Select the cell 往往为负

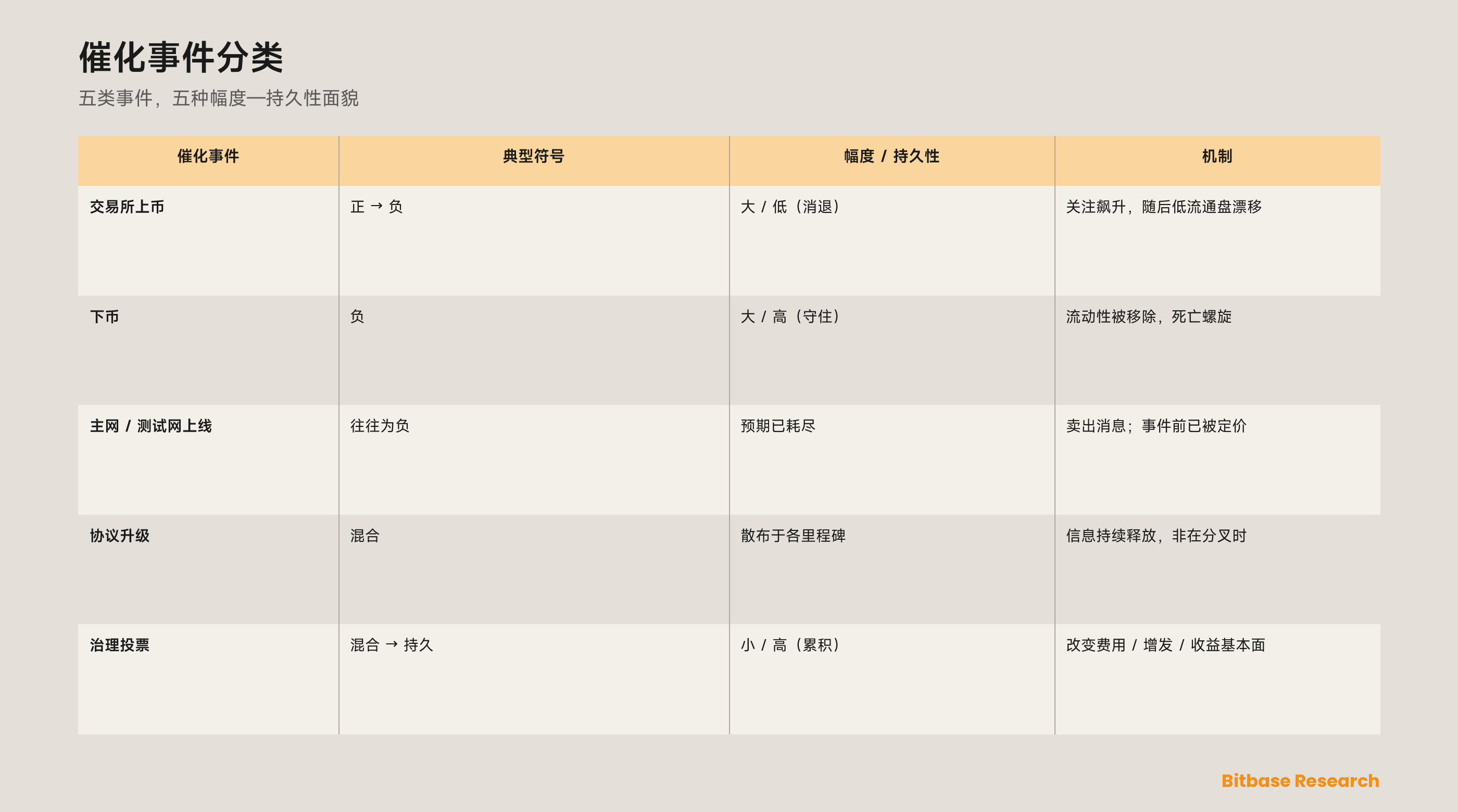click(x=380, y=426)
